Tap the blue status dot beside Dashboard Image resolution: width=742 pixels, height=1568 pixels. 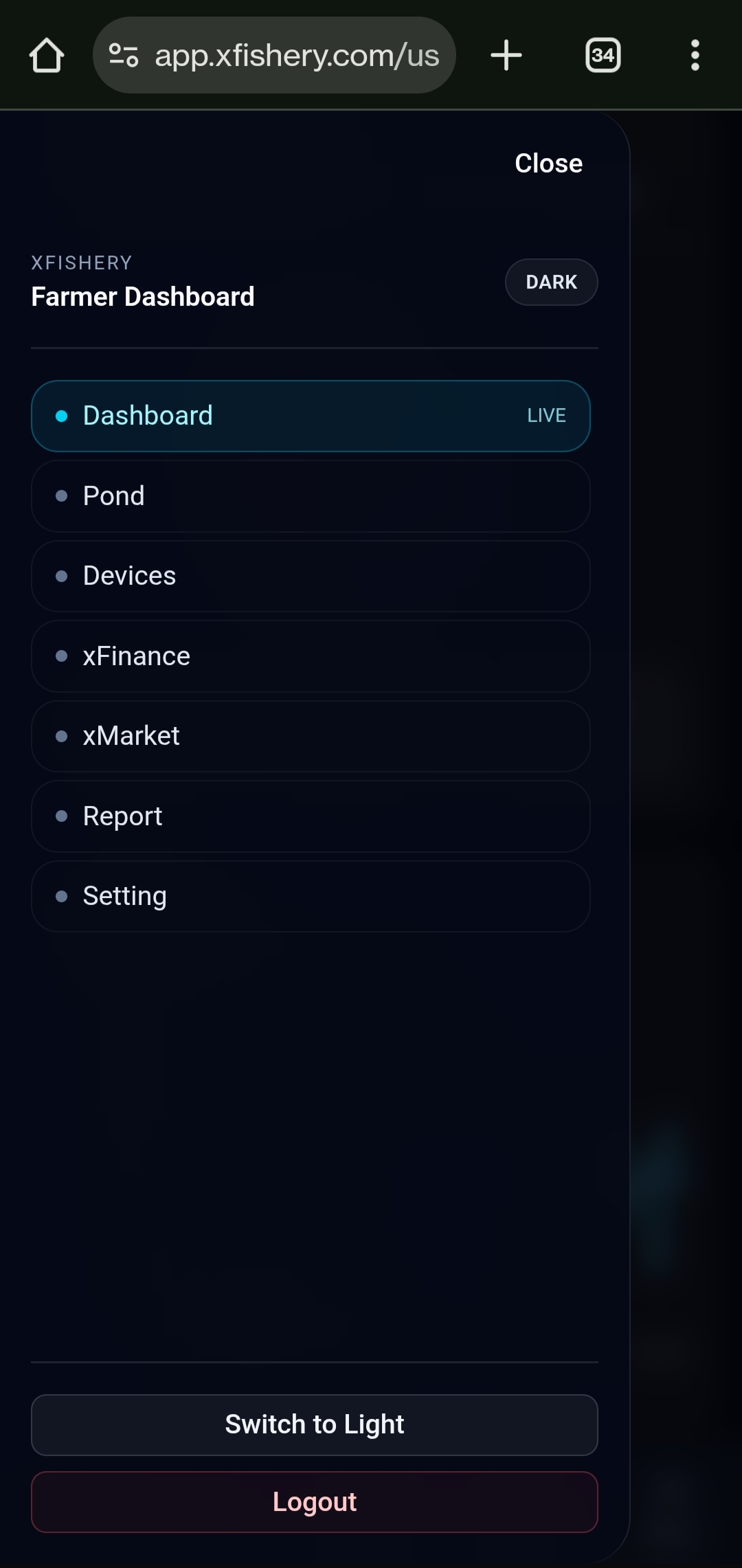point(63,416)
